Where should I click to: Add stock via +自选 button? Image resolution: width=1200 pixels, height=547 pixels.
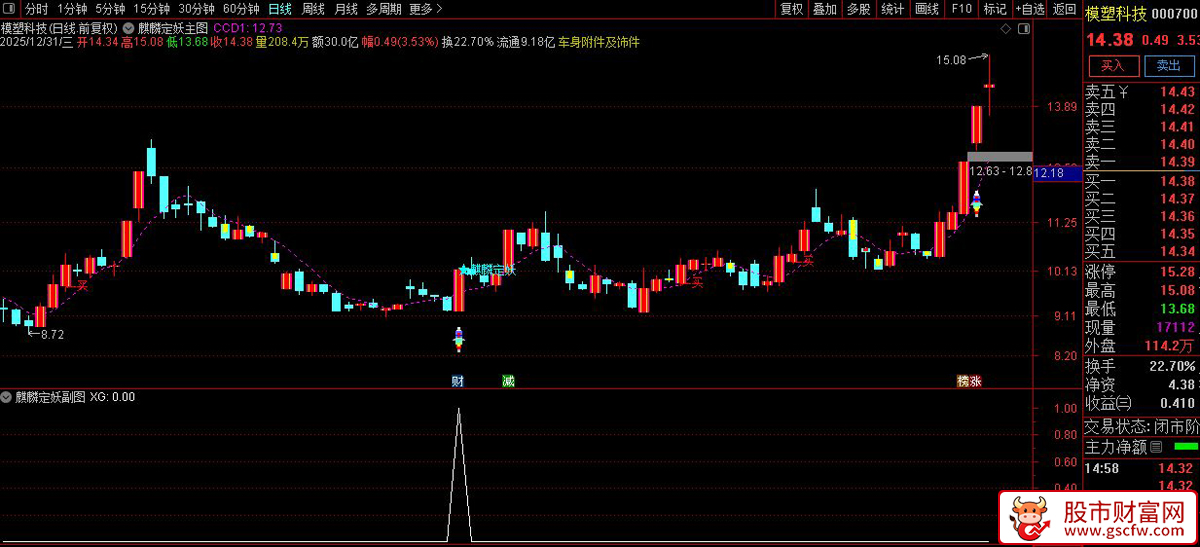(1029, 9)
